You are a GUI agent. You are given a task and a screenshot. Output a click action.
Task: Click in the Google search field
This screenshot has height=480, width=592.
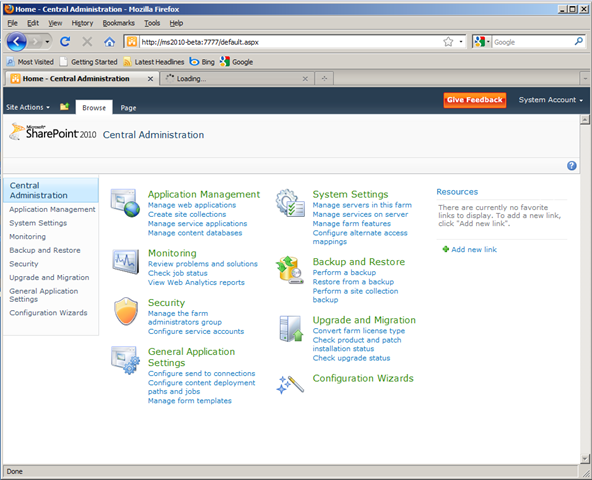[x=532, y=42]
